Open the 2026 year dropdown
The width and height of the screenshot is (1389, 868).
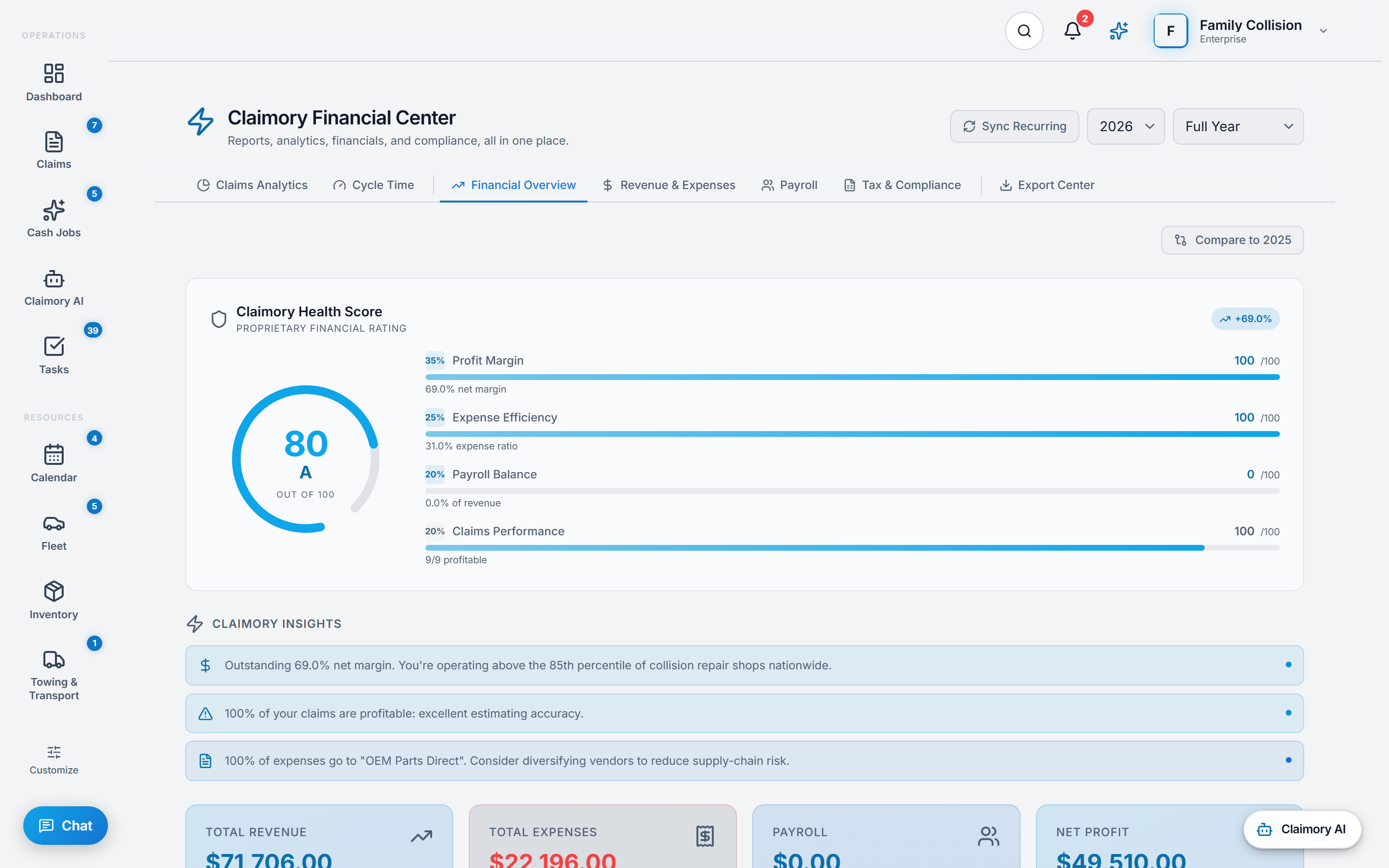[x=1126, y=126]
